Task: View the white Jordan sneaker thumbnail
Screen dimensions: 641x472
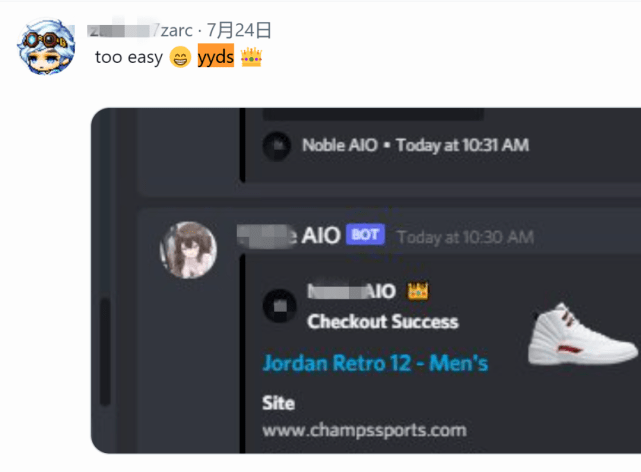Action: 583,335
